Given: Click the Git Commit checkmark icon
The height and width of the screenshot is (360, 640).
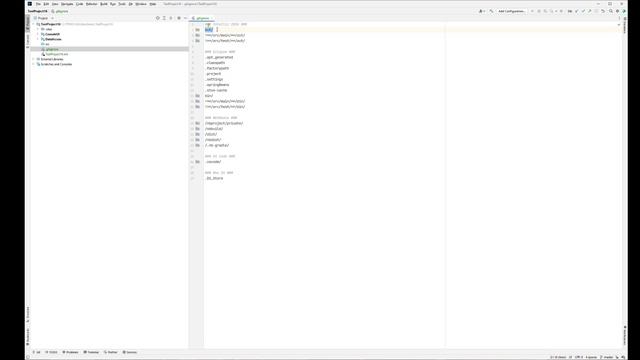Looking at the screenshot, I should (583, 11).
